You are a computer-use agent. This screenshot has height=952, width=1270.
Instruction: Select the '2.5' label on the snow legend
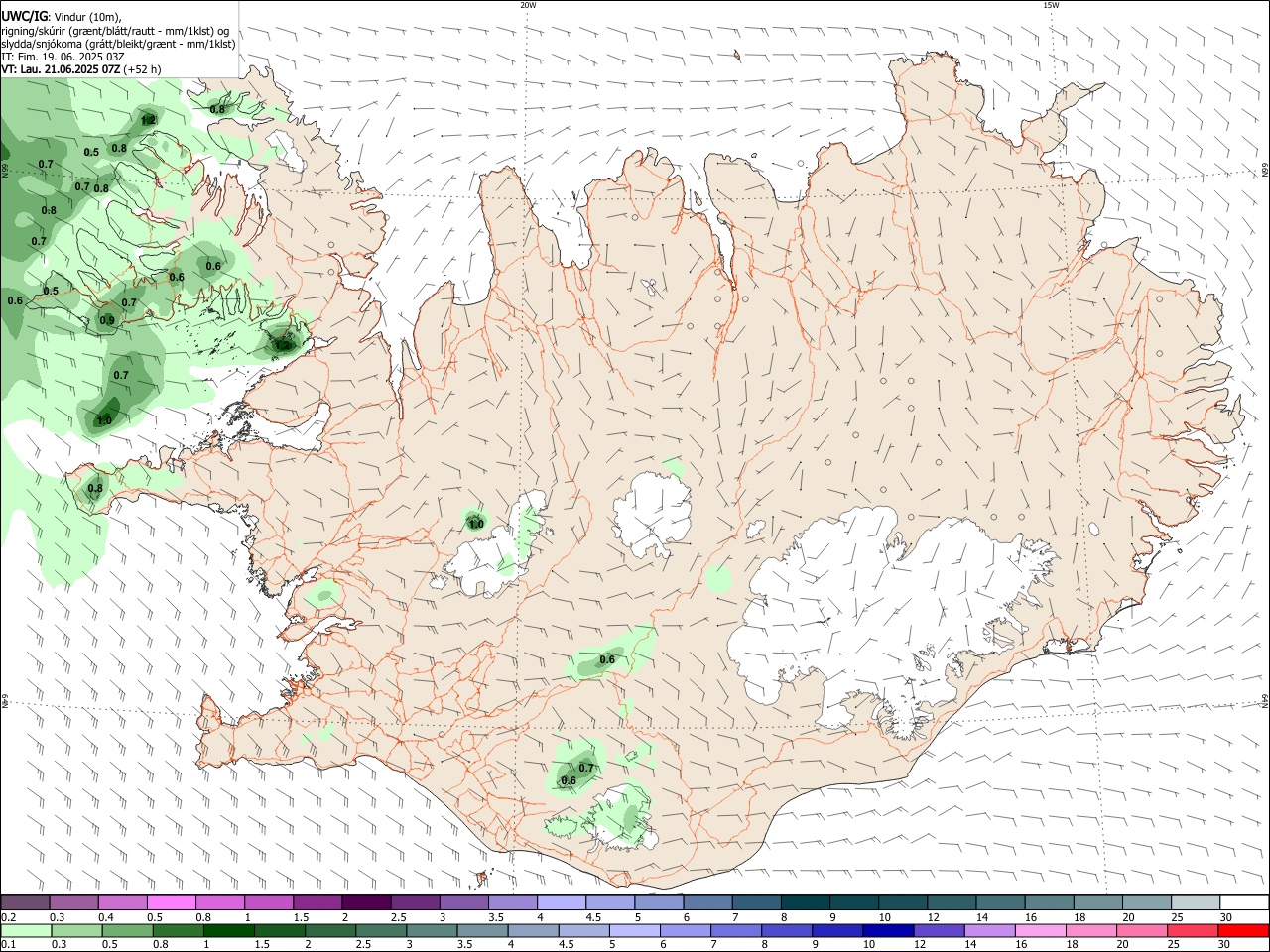click(x=398, y=917)
